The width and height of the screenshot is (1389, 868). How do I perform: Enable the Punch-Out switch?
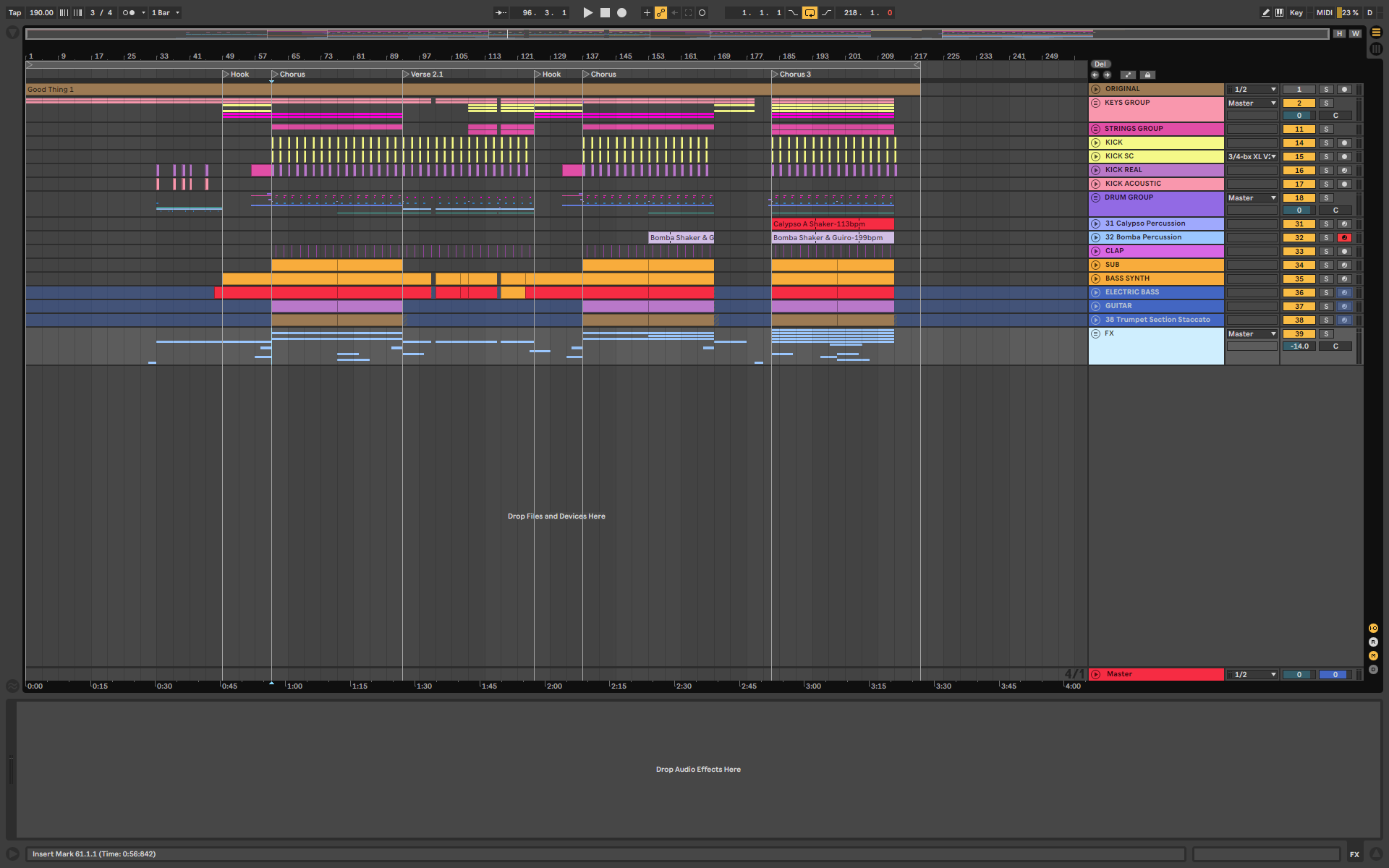click(826, 12)
